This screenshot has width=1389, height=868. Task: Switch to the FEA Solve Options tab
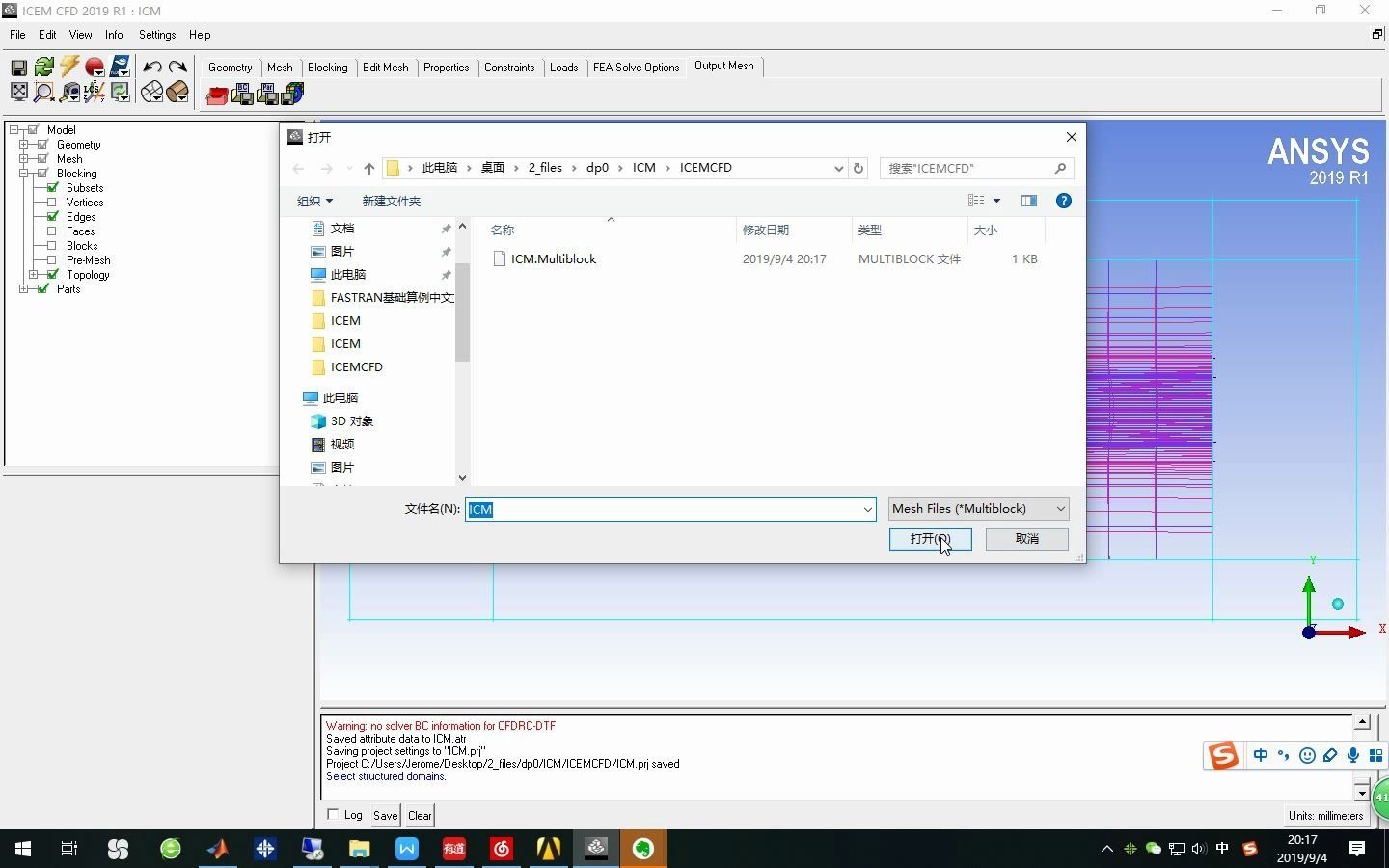[637, 68]
